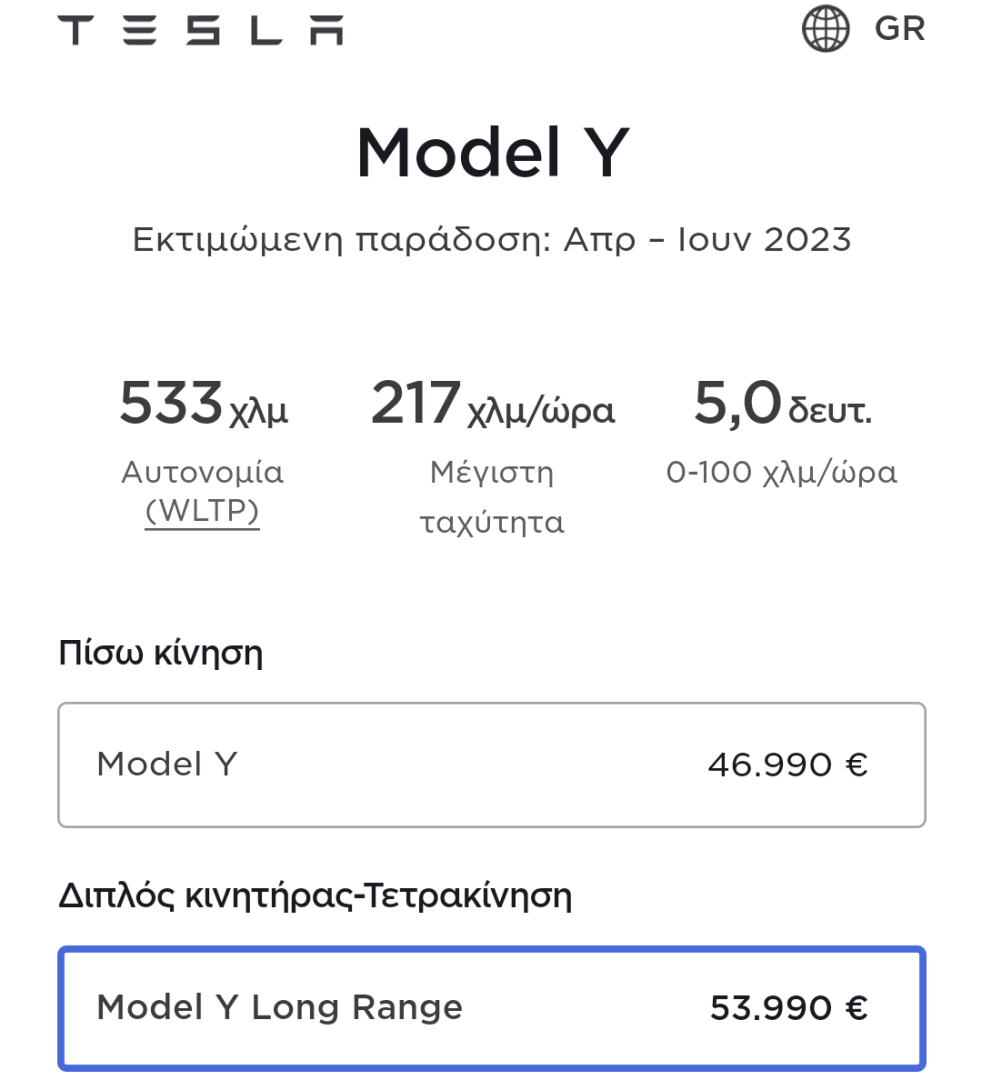
Task: Click the 0-100 χλμ/ώρα label
Action: (782, 473)
